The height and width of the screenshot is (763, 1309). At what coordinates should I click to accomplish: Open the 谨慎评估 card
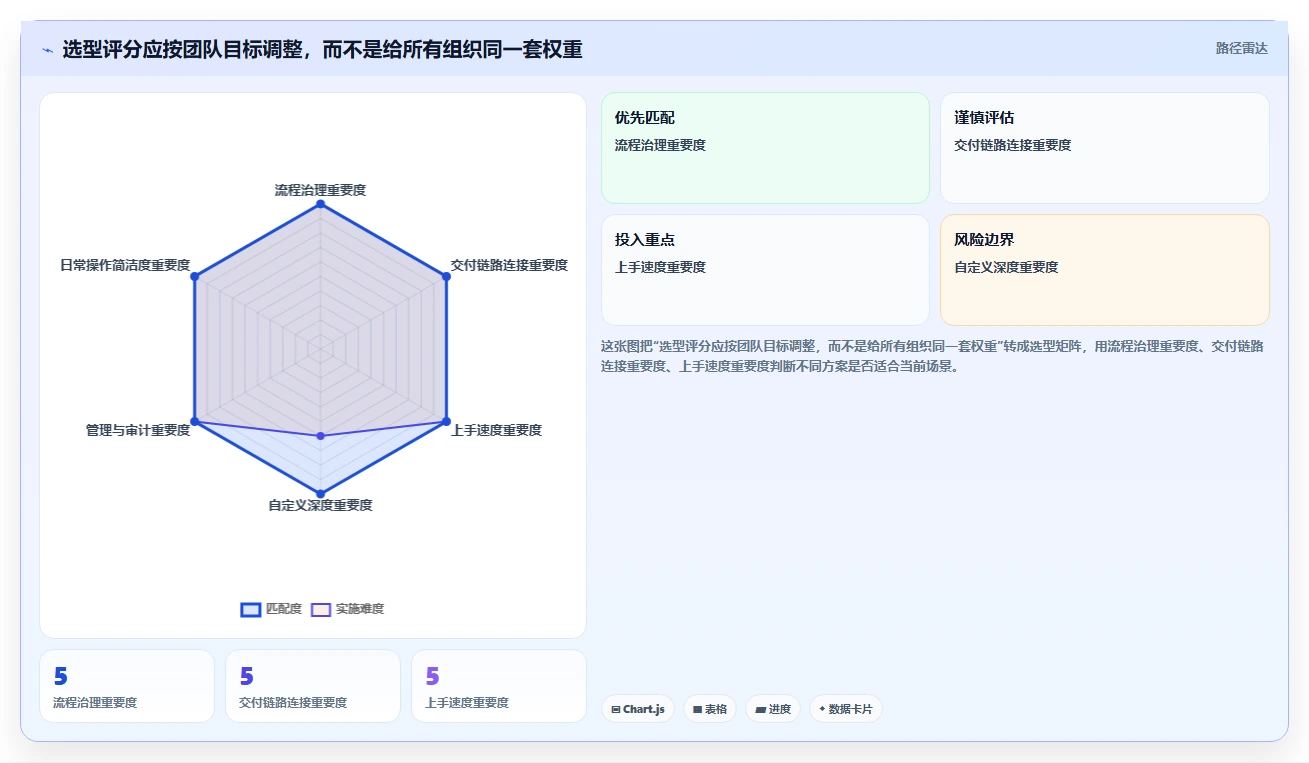[1105, 148]
